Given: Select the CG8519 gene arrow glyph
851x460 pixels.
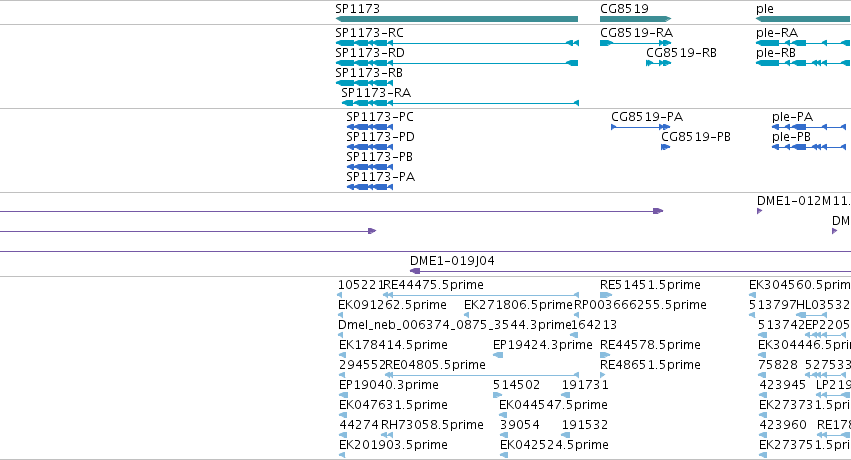Looking at the screenshot, I should coord(636,19).
